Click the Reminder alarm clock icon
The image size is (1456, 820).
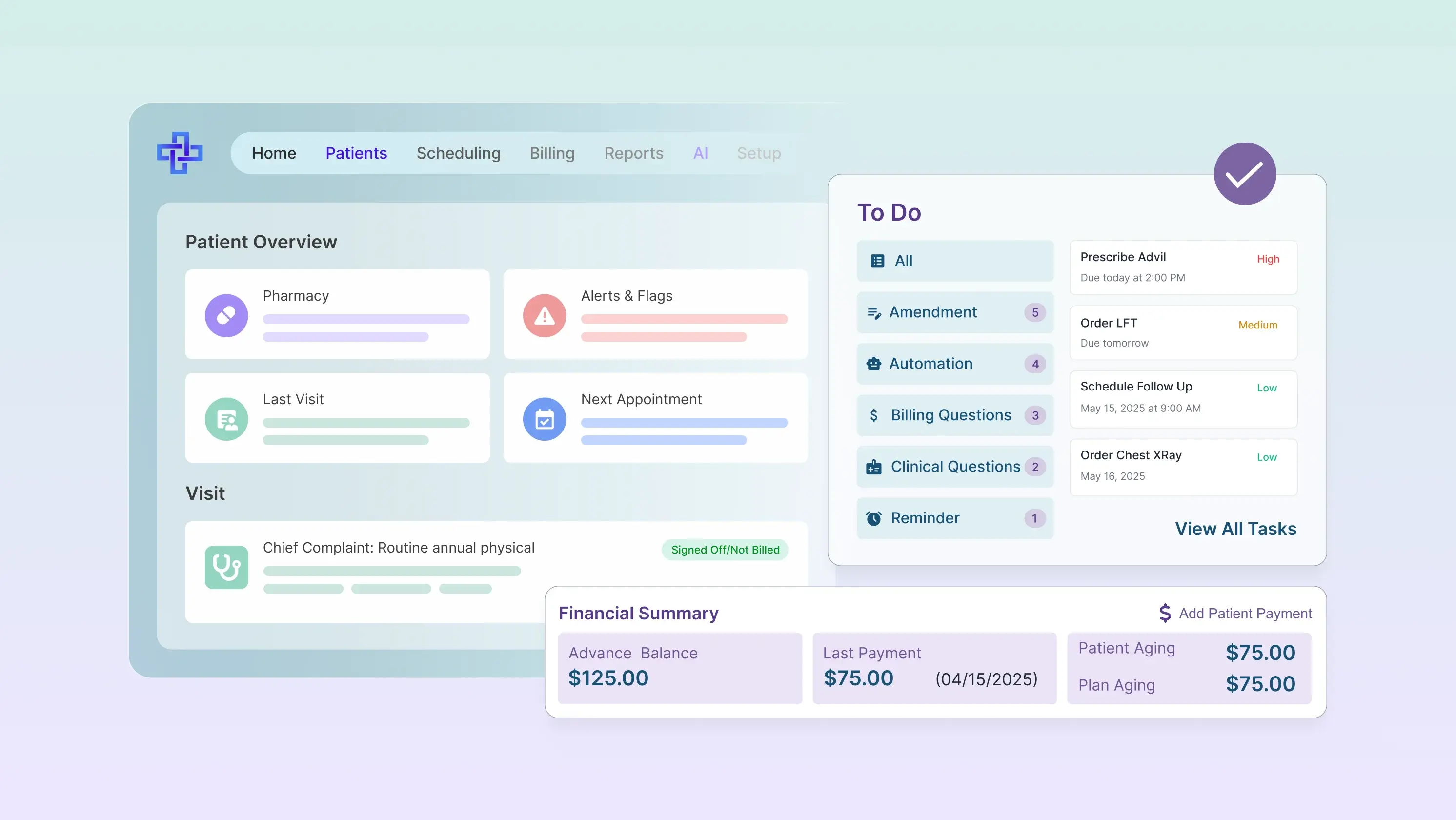click(874, 518)
